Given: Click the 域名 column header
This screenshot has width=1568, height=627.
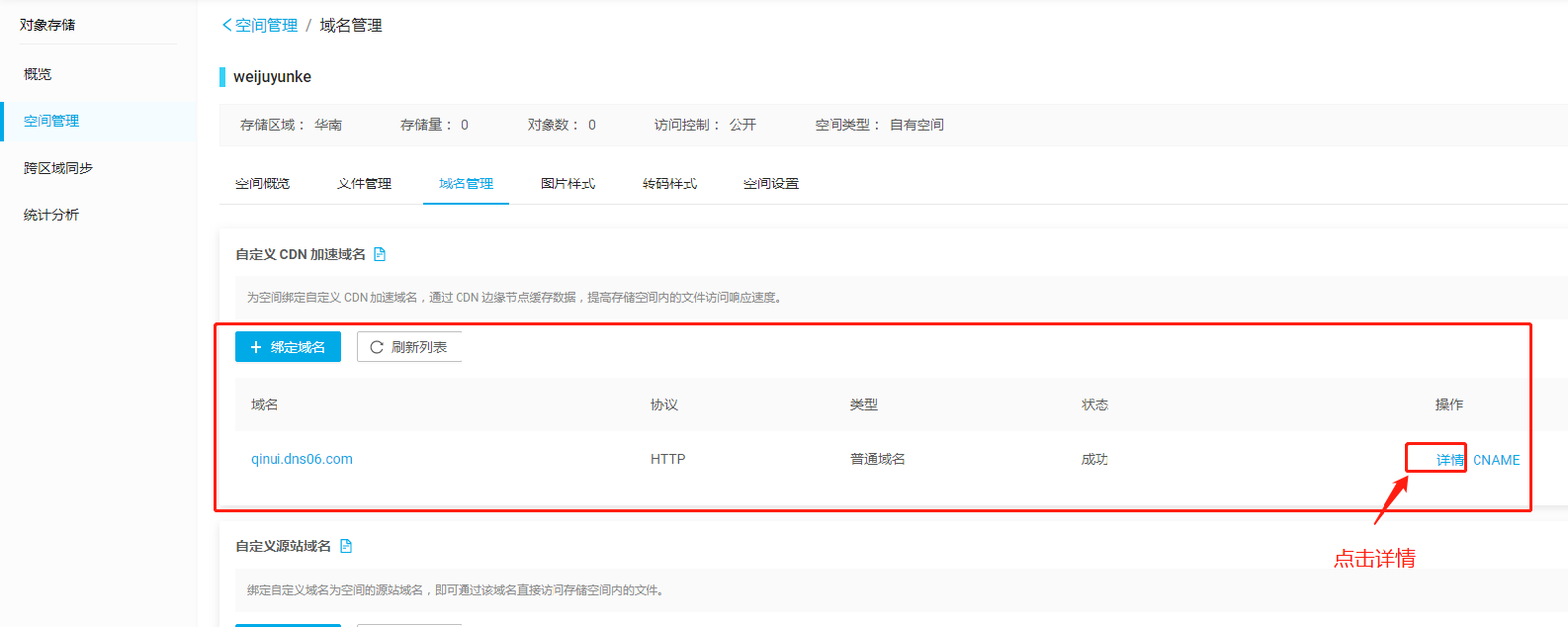Looking at the screenshot, I should pos(265,404).
